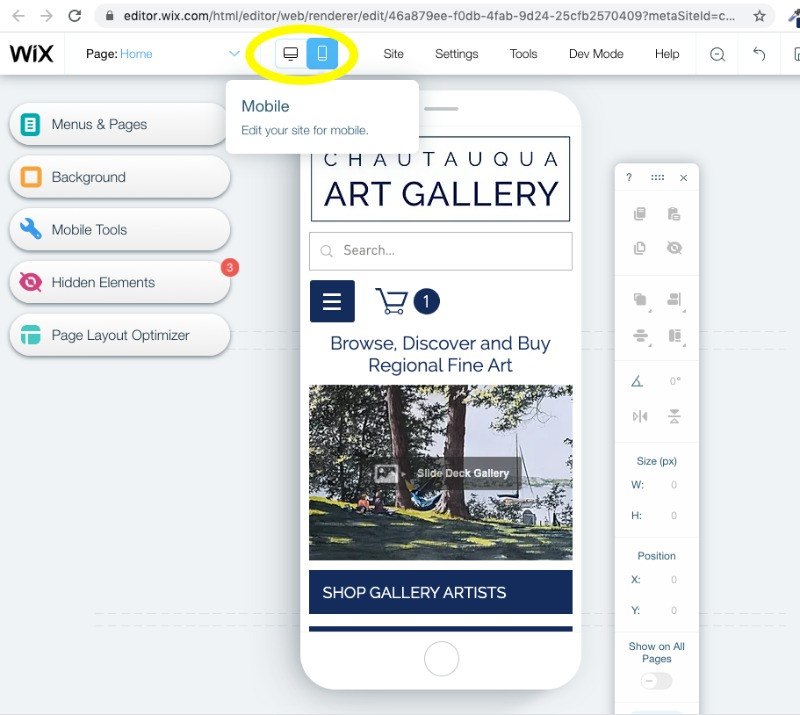The height and width of the screenshot is (715, 800).
Task: Open the Site menu
Action: [393, 54]
